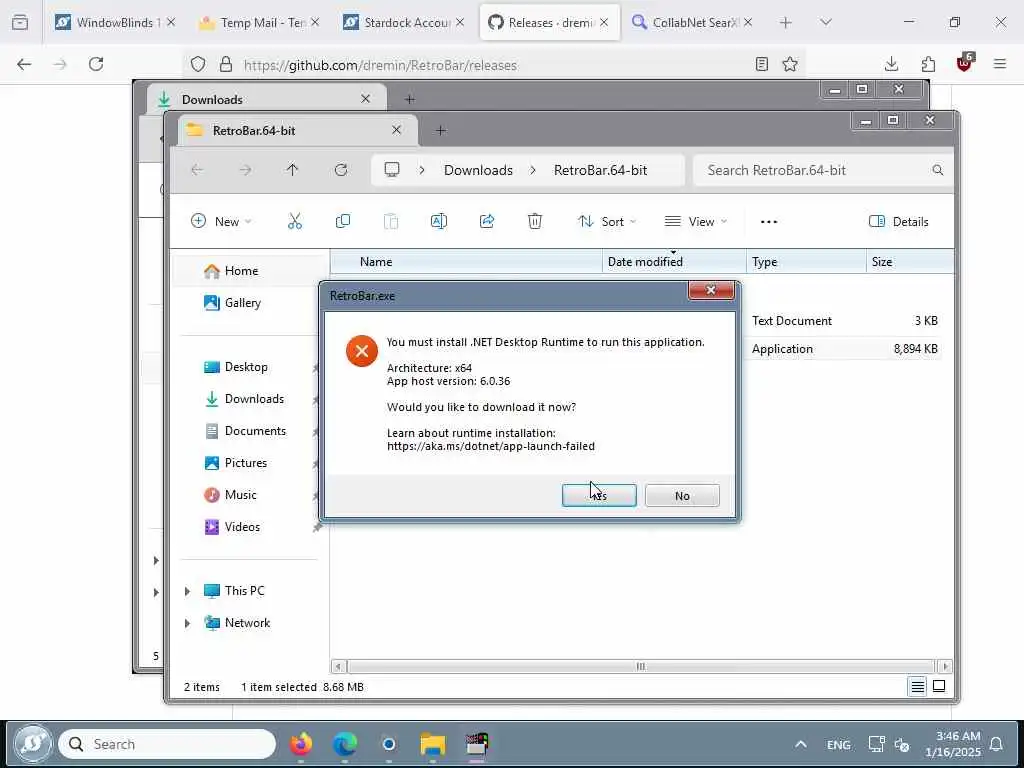Viewport: 1024px width, 768px height.
Task: Go up one folder level in Explorer
Action: tap(292, 170)
